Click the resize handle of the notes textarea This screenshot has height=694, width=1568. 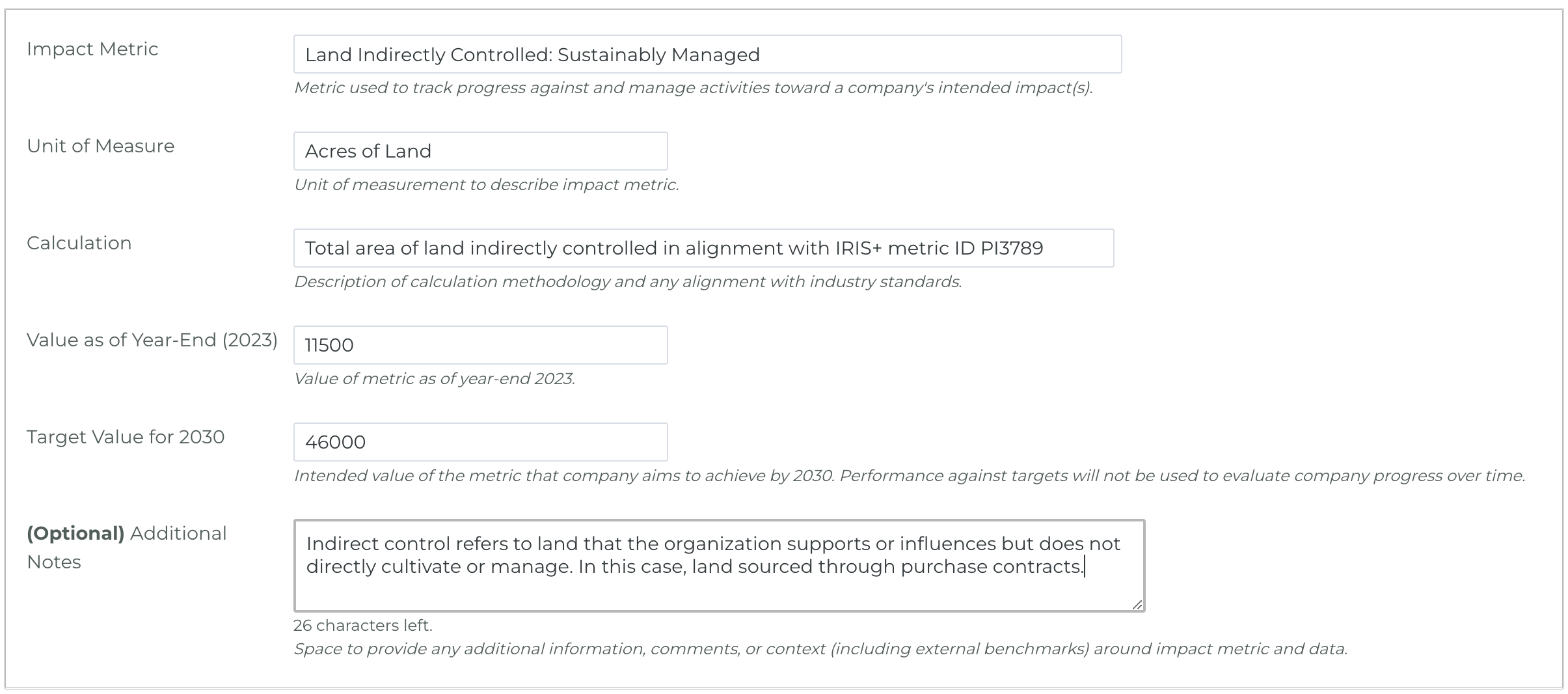tap(1137, 604)
